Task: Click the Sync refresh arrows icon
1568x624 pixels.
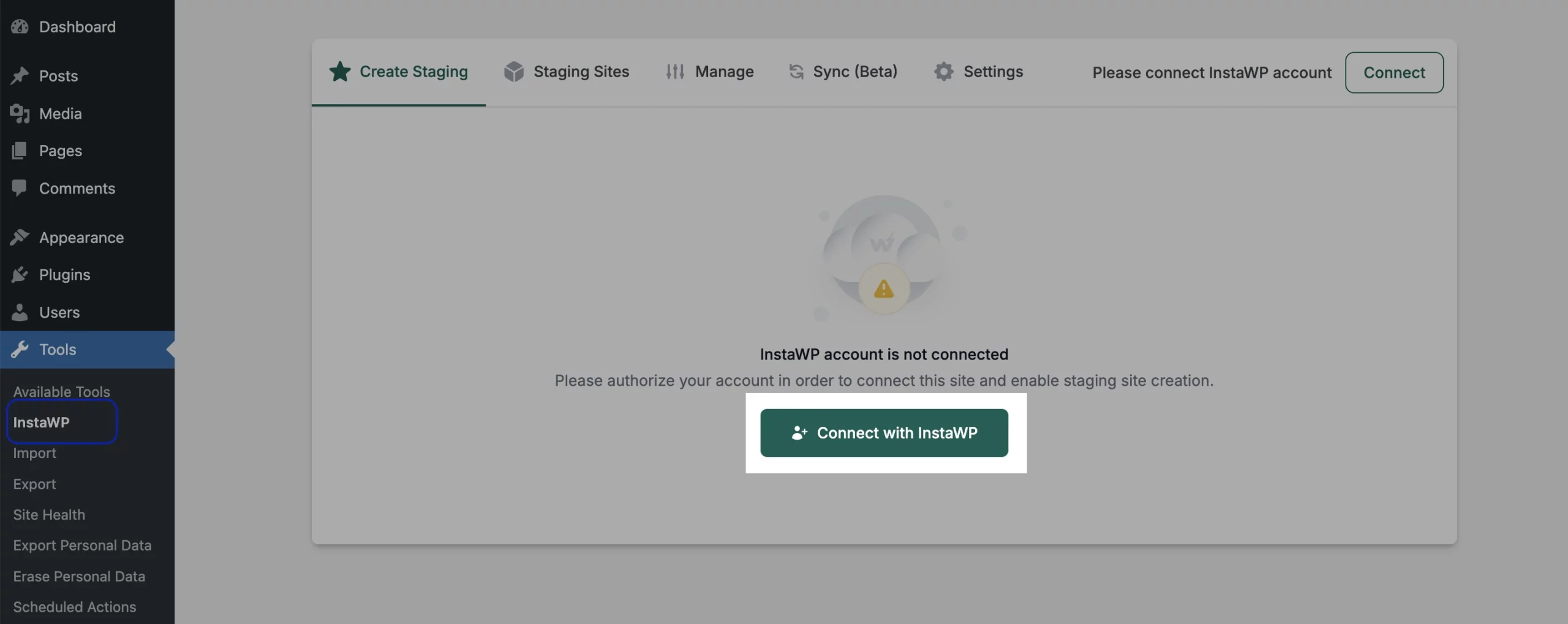Action: click(x=796, y=72)
